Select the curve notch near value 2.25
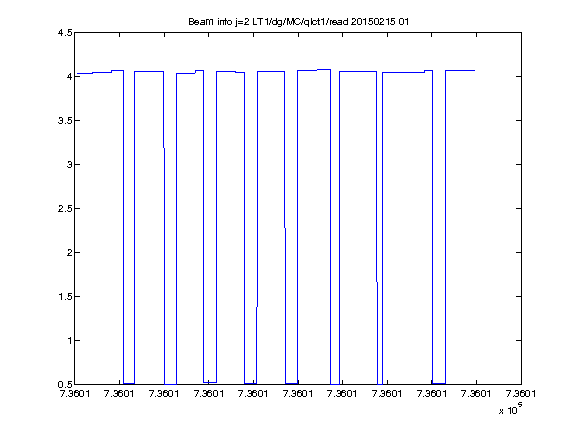This screenshot has width=576, height=432. [x=285, y=228]
